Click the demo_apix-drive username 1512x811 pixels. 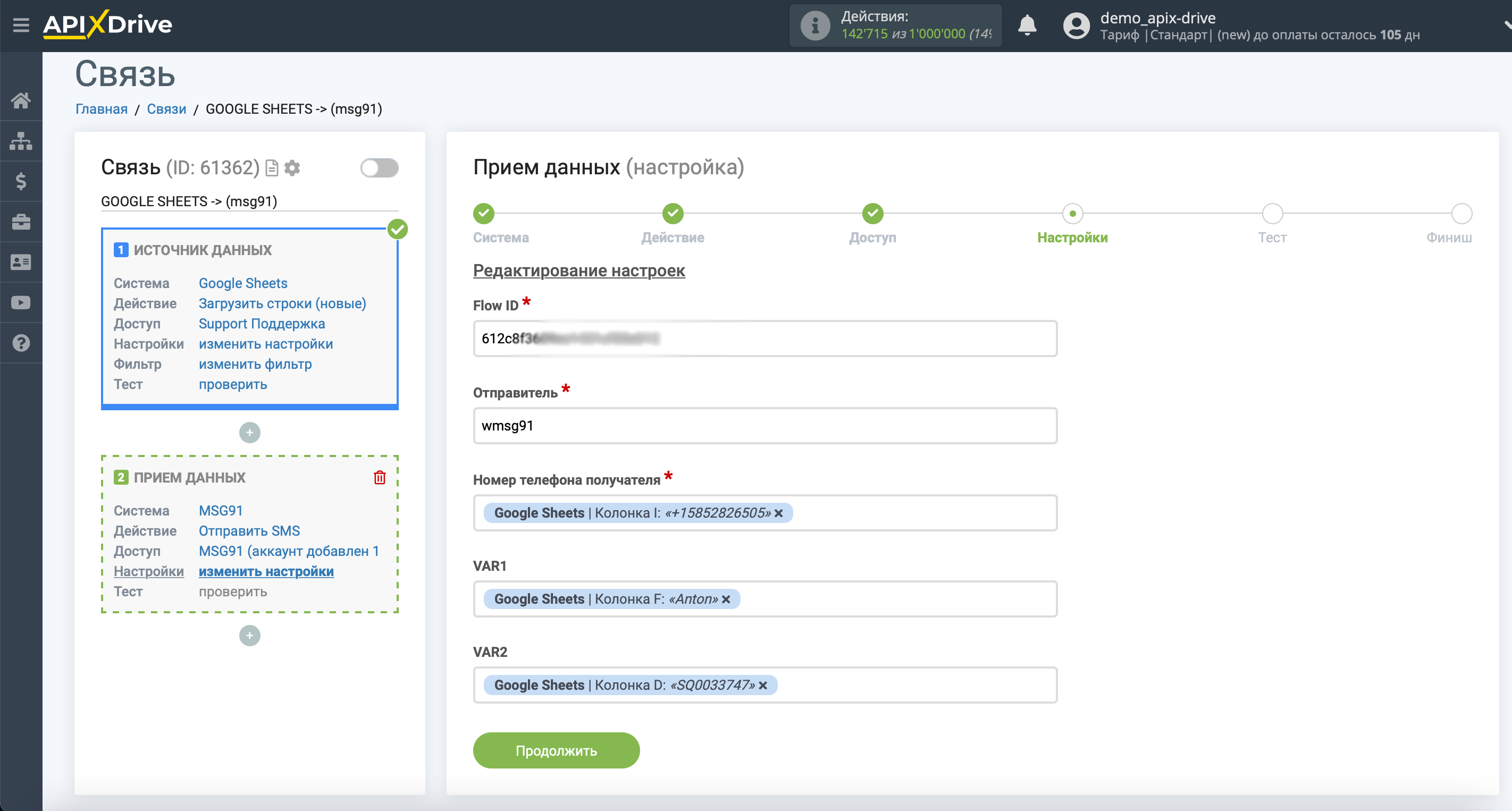1157,18
